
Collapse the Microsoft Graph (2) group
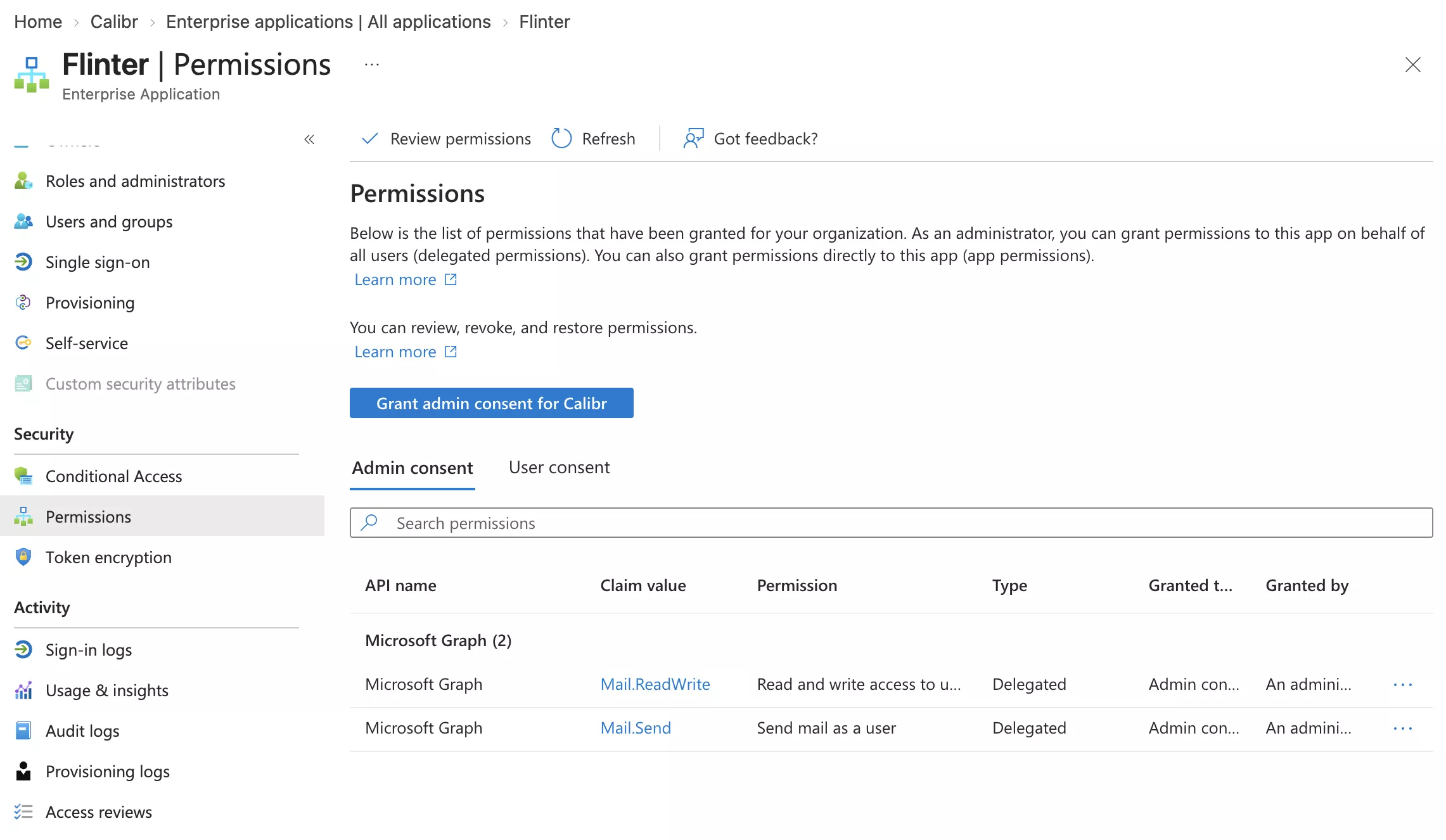tap(438, 641)
